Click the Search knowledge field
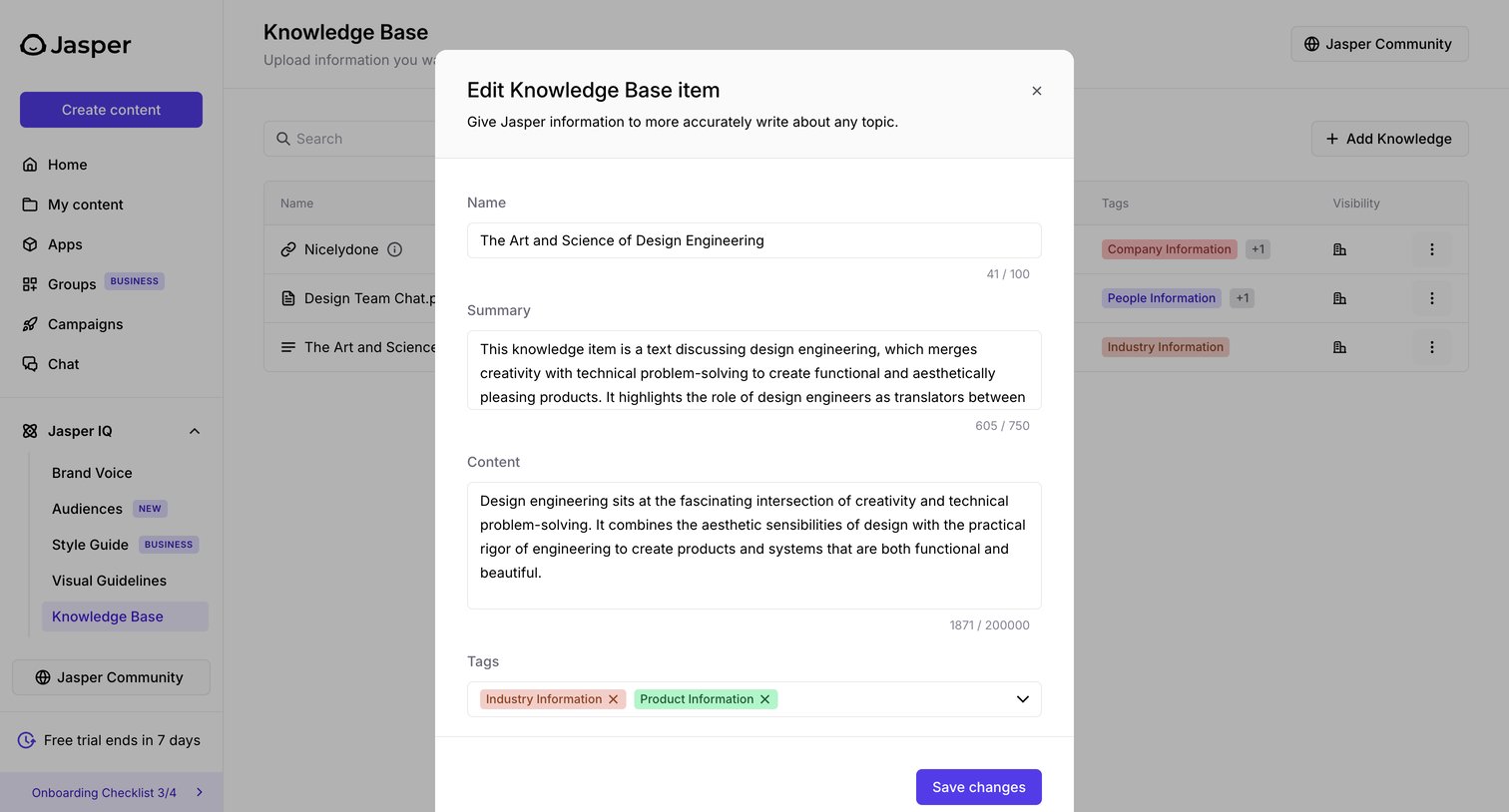This screenshot has height=812, width=1509. [x=349, y=139]
